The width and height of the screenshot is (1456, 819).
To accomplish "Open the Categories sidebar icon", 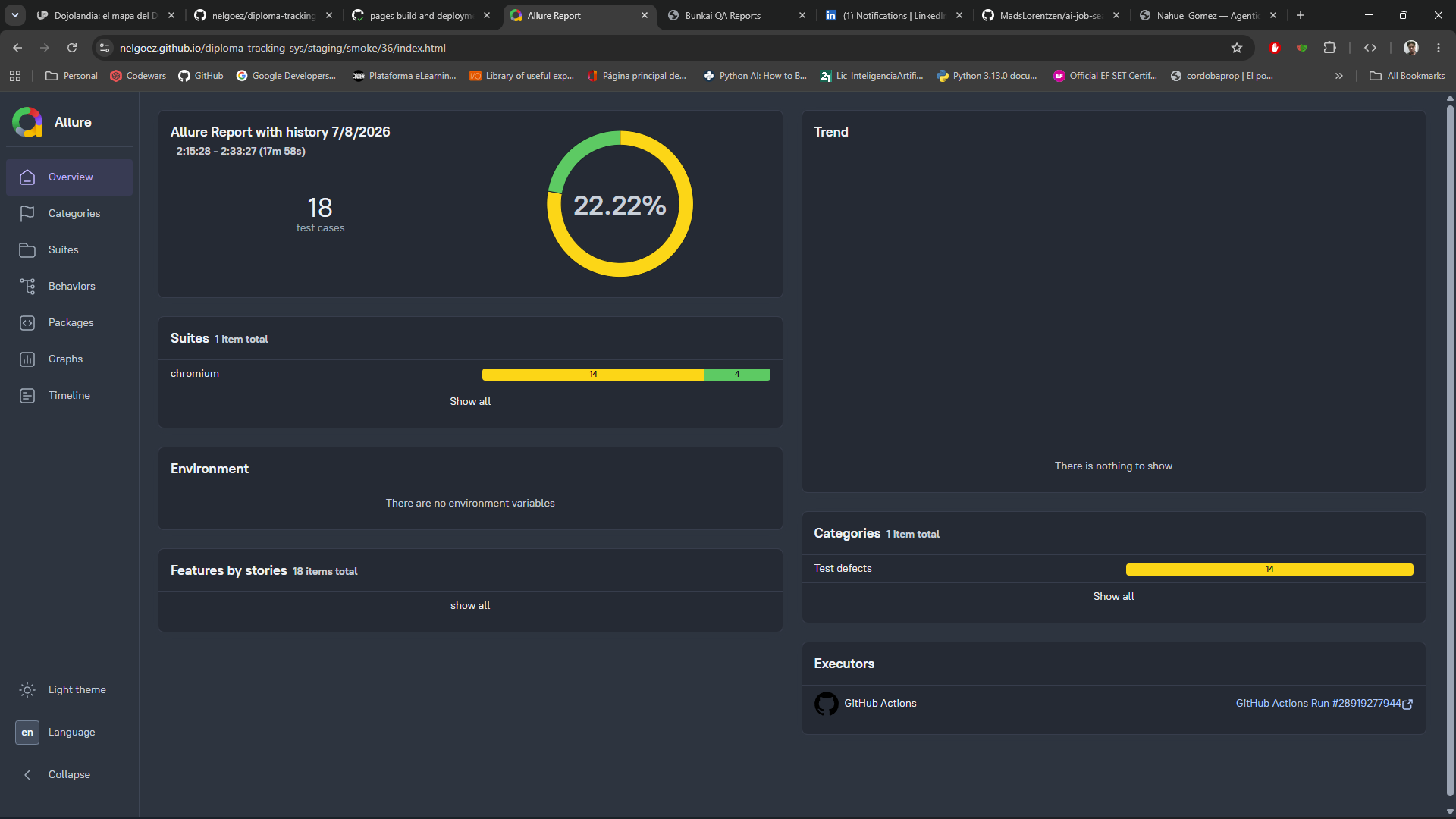I will pos(27,214).
